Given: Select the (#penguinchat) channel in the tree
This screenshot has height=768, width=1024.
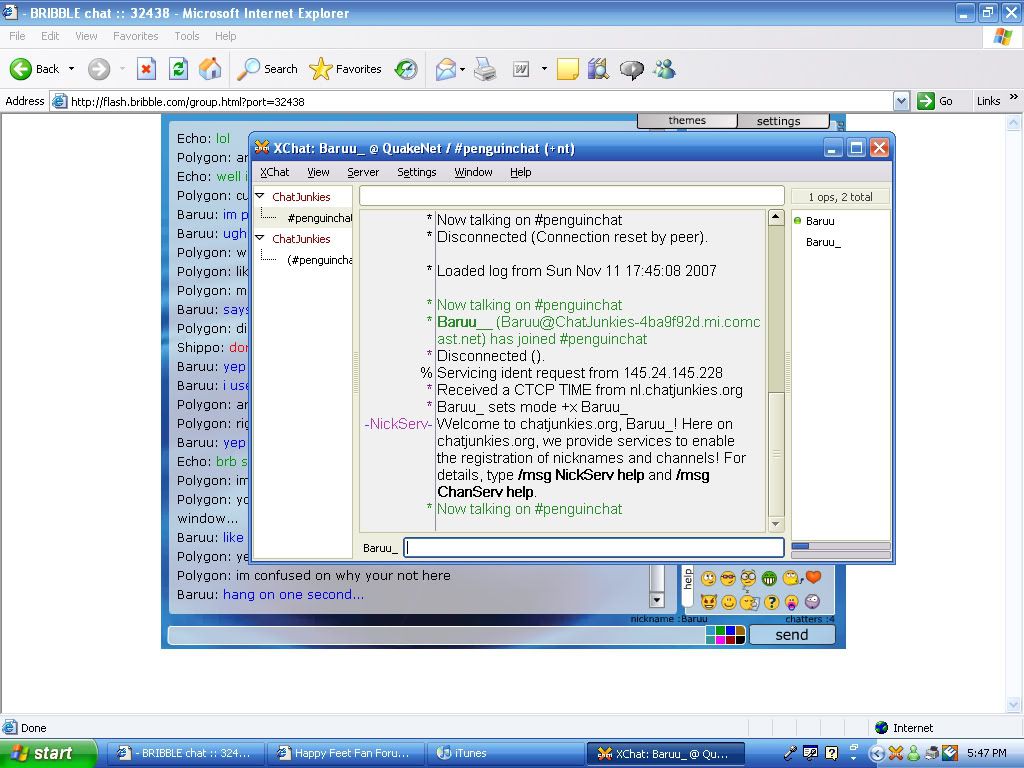Looking at the screenshot, I should click(x=319, y=260).
